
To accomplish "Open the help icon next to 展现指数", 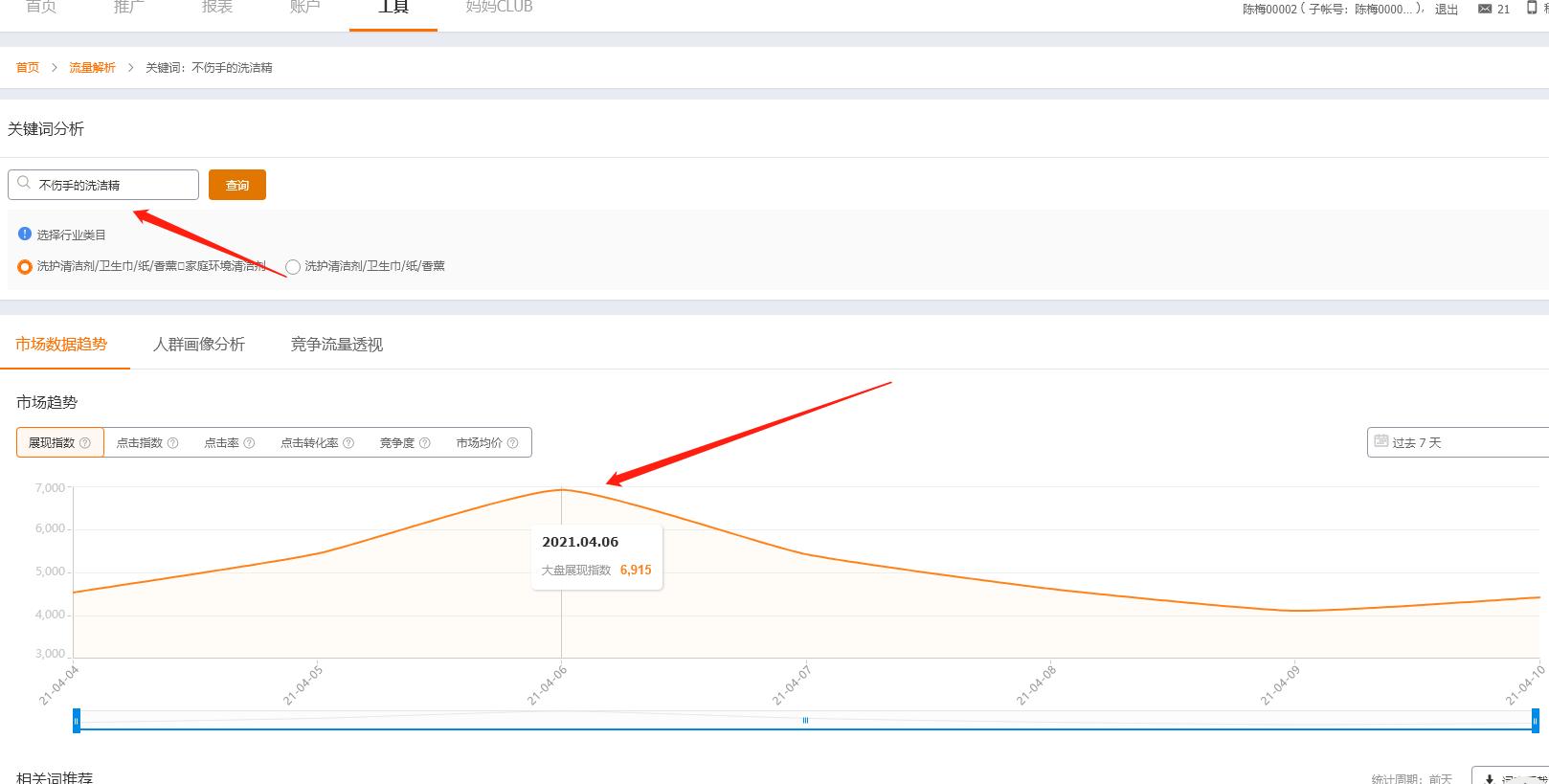I will [85, 443].
